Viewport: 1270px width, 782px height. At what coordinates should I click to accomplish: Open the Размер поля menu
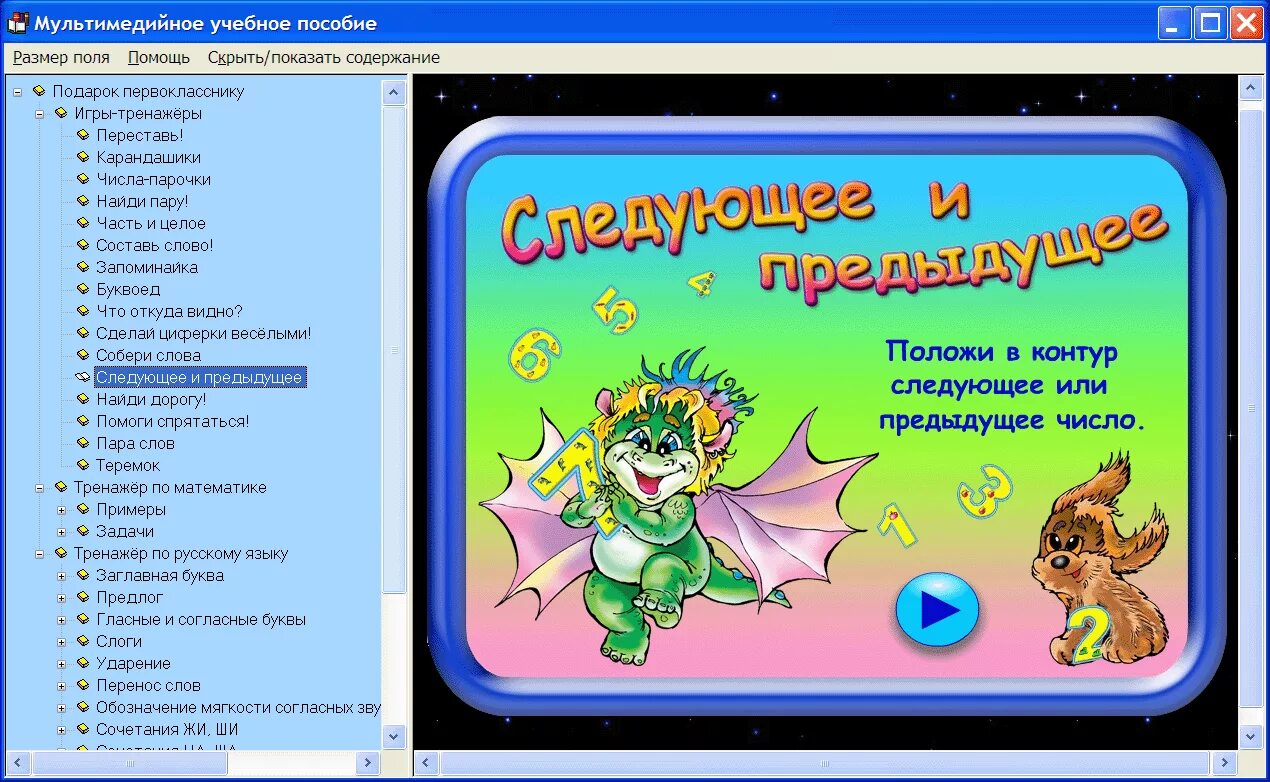click(61, 57)
